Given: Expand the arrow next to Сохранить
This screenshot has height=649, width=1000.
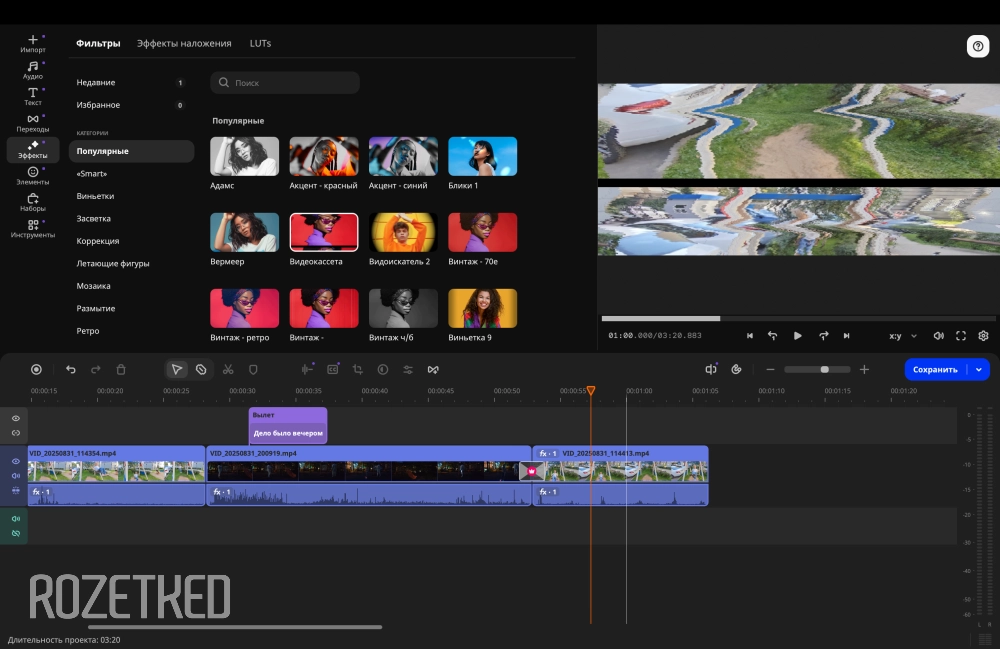Looking at the screenshot, I should pos(979,369).
